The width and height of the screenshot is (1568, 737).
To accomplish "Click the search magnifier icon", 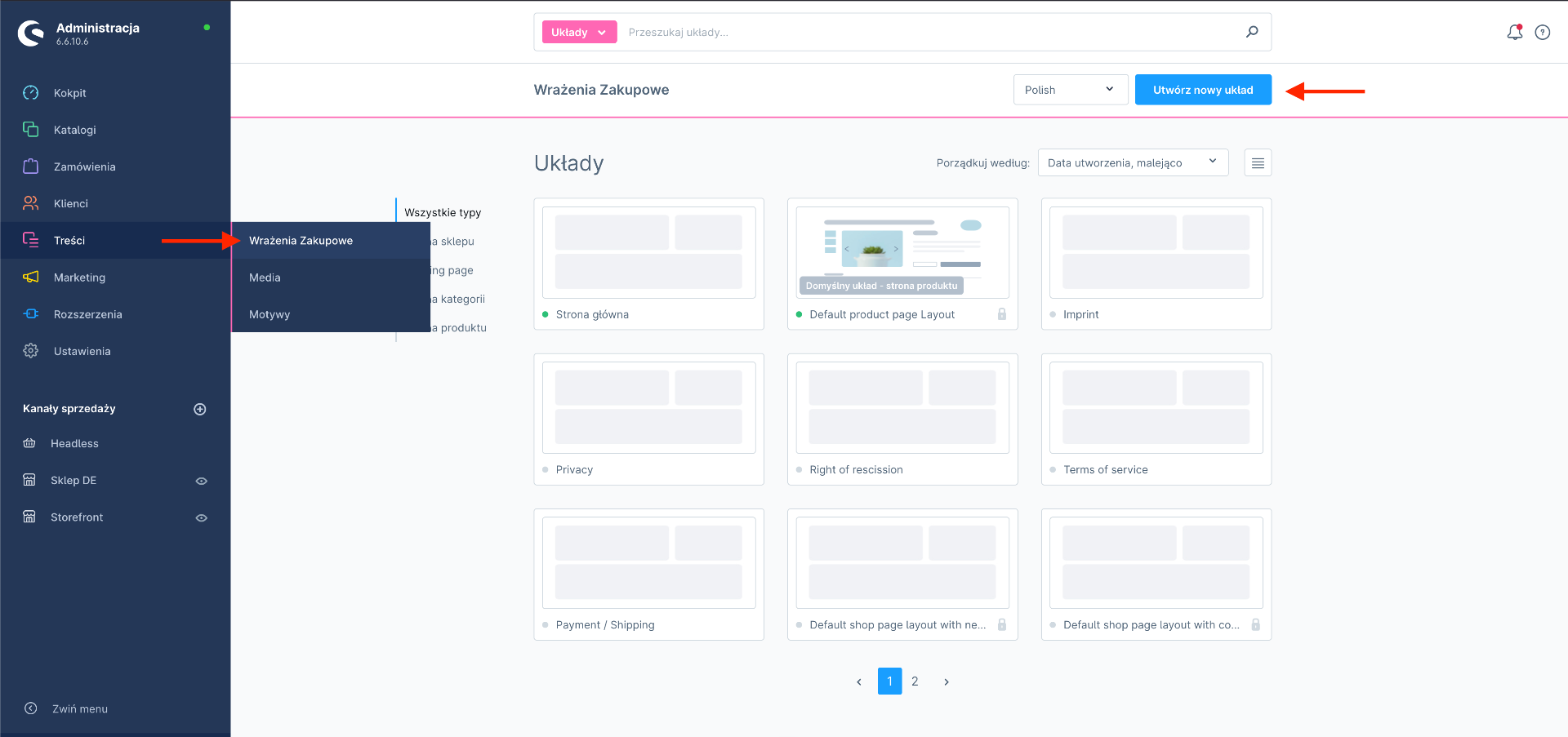I will 1251,32.
